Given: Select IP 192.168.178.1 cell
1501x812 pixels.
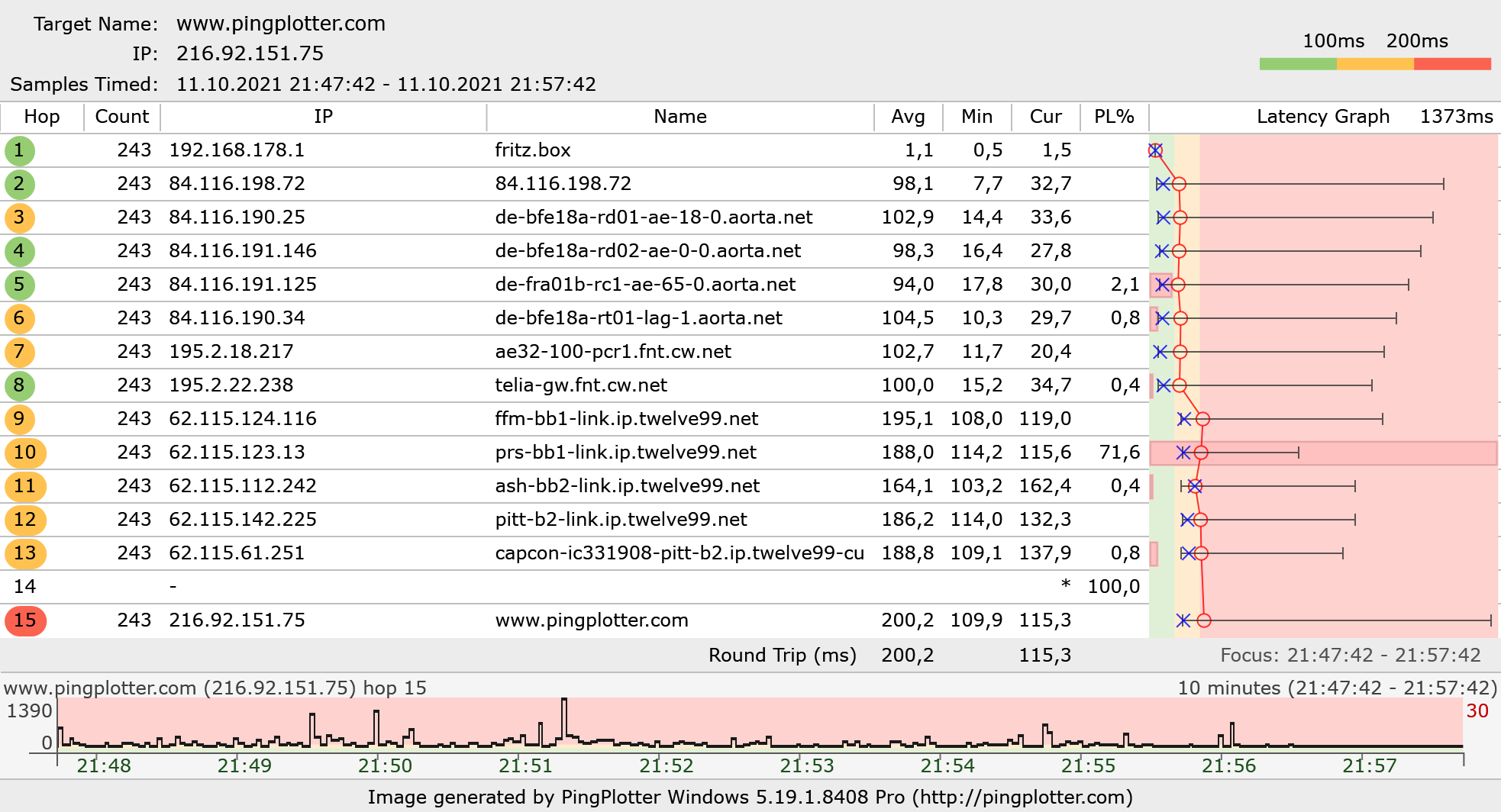Looking at the screenshot, I should pyautogui.click(x=237, y=150).
